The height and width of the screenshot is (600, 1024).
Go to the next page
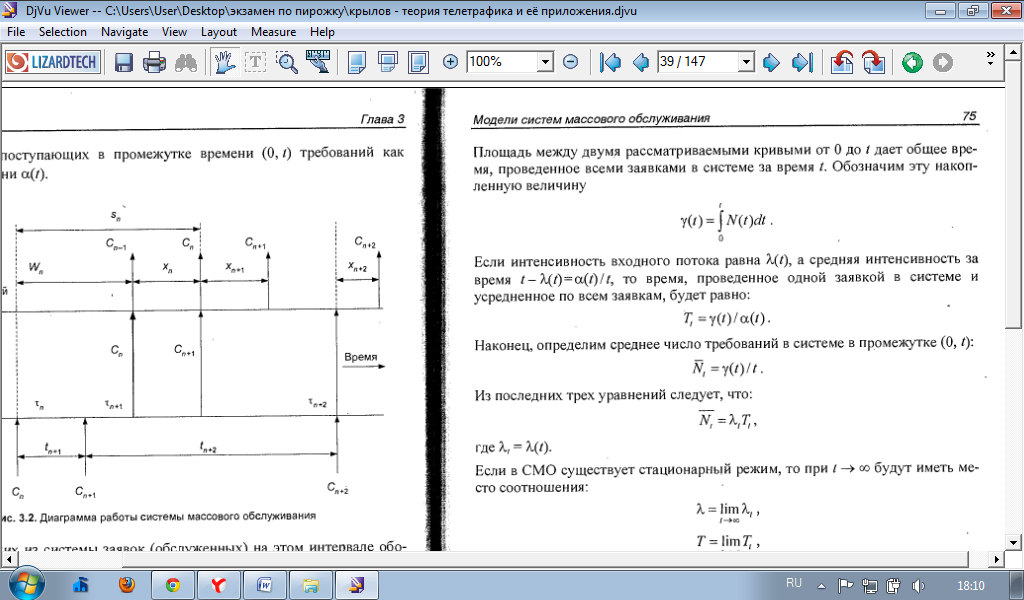tap(771, 63)
